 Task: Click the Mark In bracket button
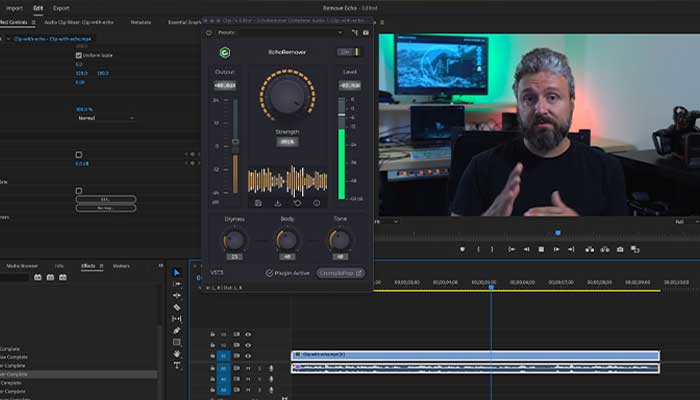click(x=478, y=249)
